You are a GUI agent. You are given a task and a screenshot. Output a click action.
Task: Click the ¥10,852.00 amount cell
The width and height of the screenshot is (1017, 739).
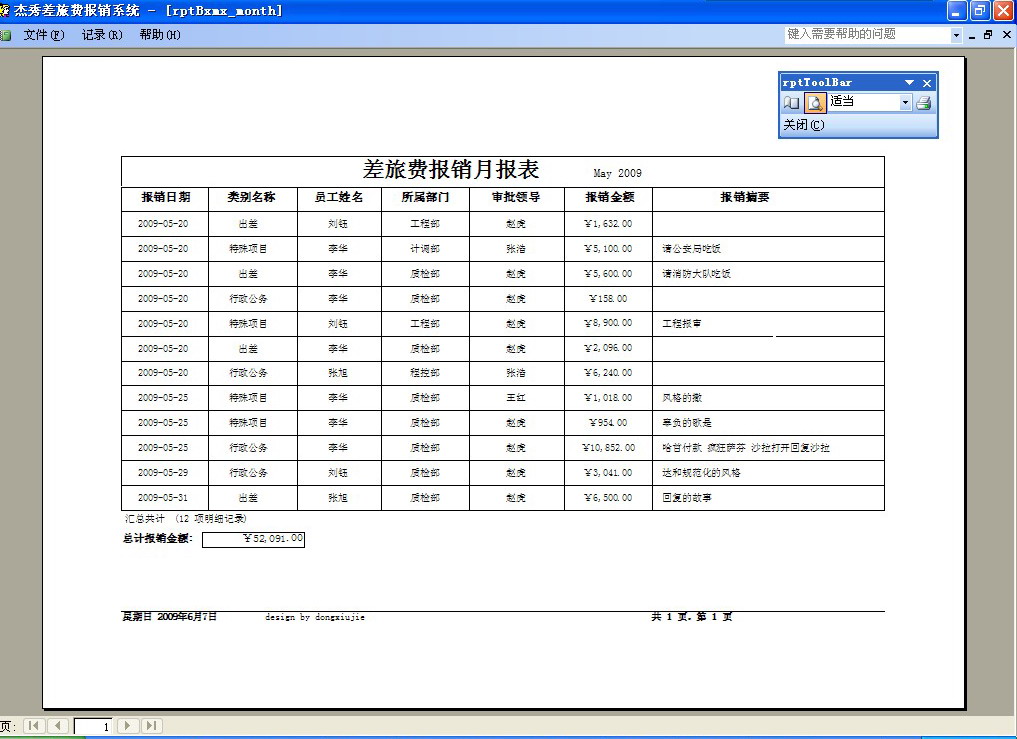608,448
